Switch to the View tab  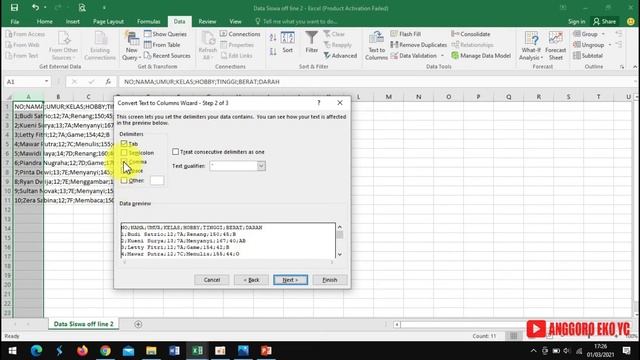click(236, 22)
